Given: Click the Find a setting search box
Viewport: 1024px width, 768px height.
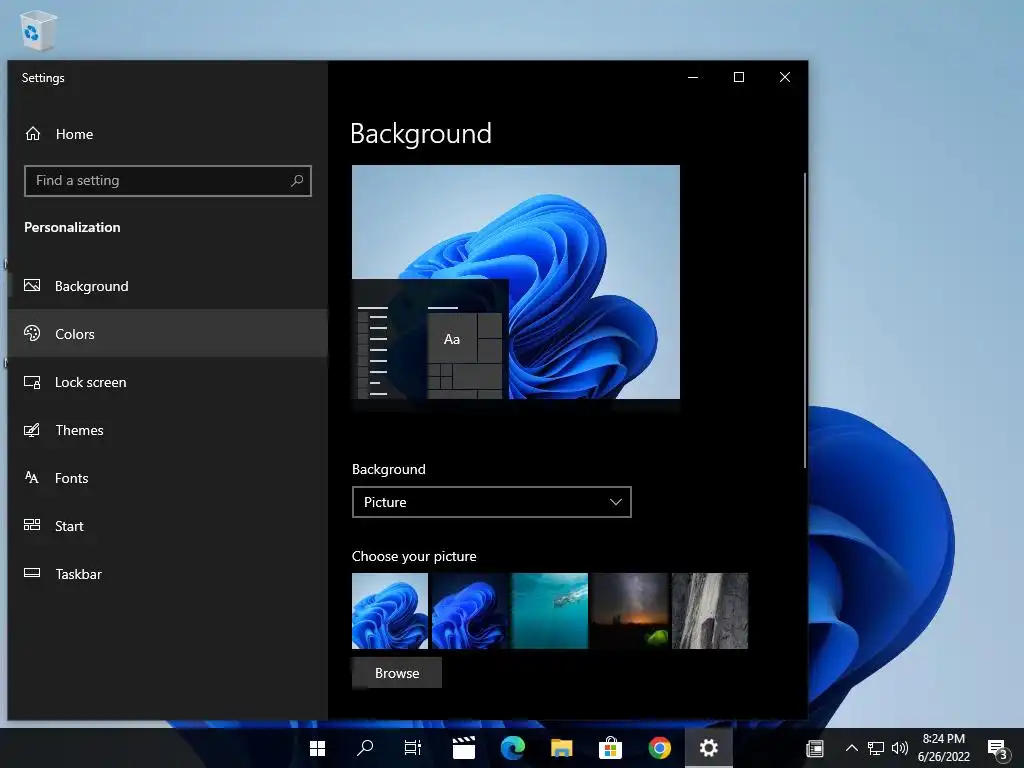Looking at the screenshot, I should coord(168,180).
